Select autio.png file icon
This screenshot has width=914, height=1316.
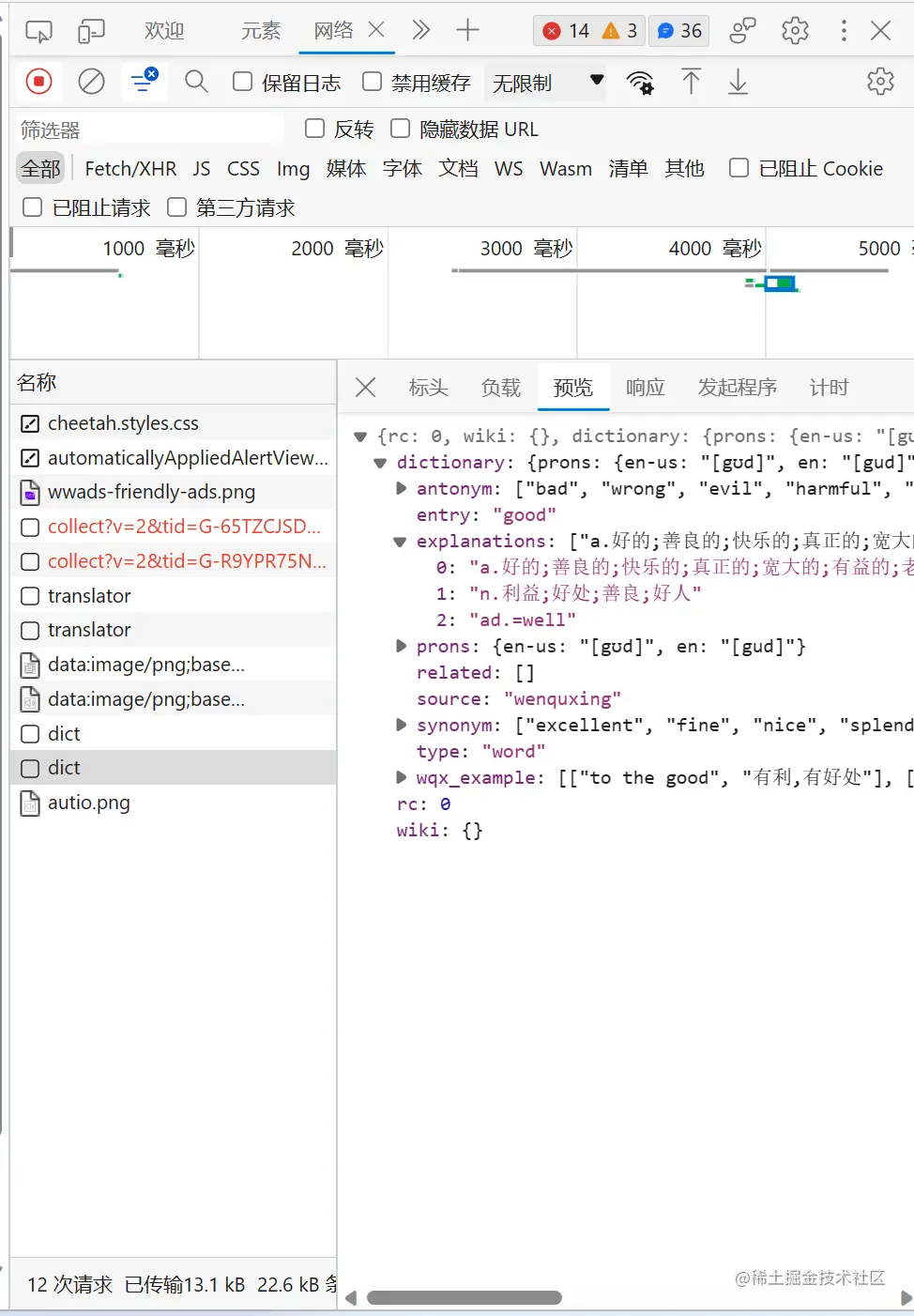[x=30, y=803]
